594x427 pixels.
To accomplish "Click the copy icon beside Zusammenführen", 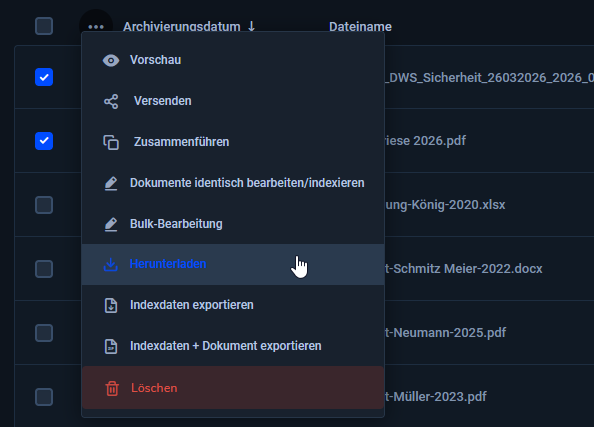I will coord(111,142).
